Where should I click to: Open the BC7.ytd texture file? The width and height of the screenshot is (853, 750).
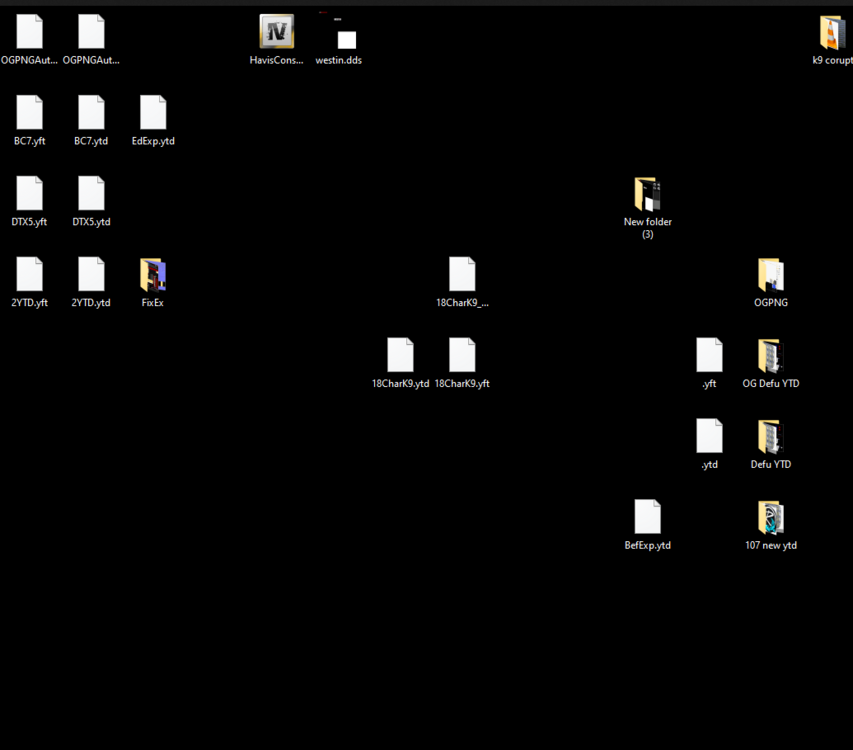(x=91, y=110)
